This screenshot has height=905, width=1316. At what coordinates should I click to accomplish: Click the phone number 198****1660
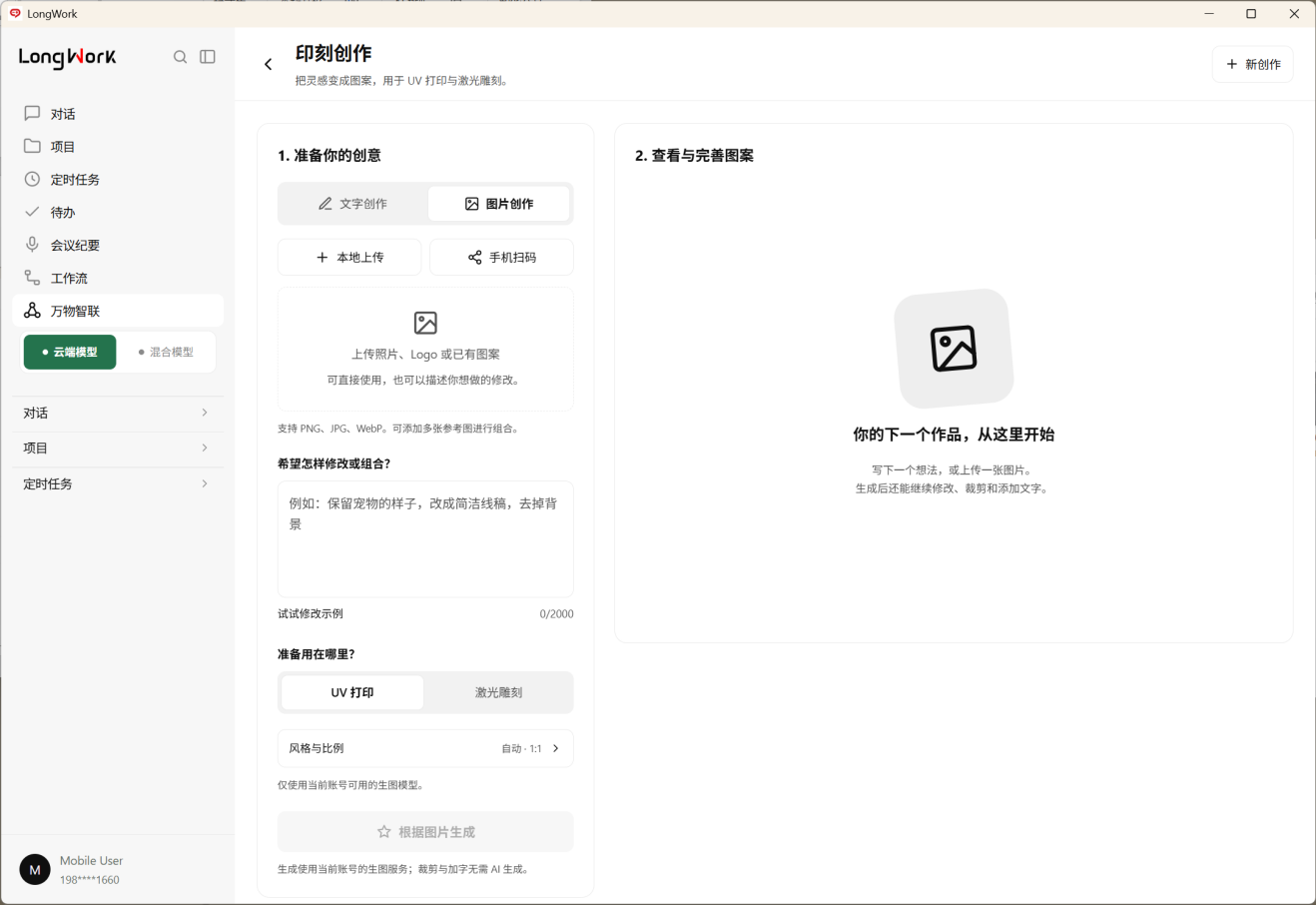[89, 880]
